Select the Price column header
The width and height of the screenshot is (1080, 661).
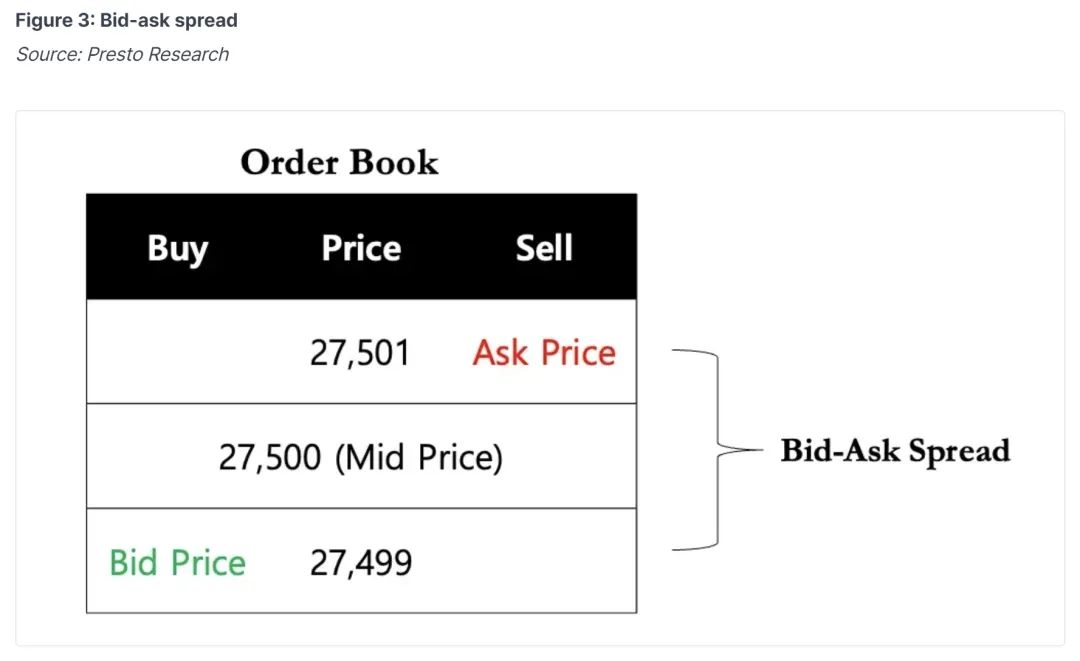coord(361,248)
